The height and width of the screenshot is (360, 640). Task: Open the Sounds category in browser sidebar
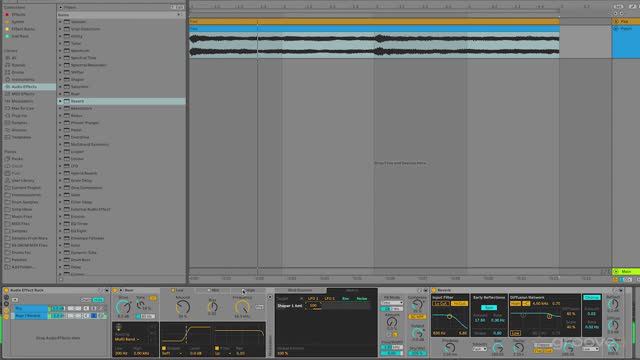coord(18,65)
